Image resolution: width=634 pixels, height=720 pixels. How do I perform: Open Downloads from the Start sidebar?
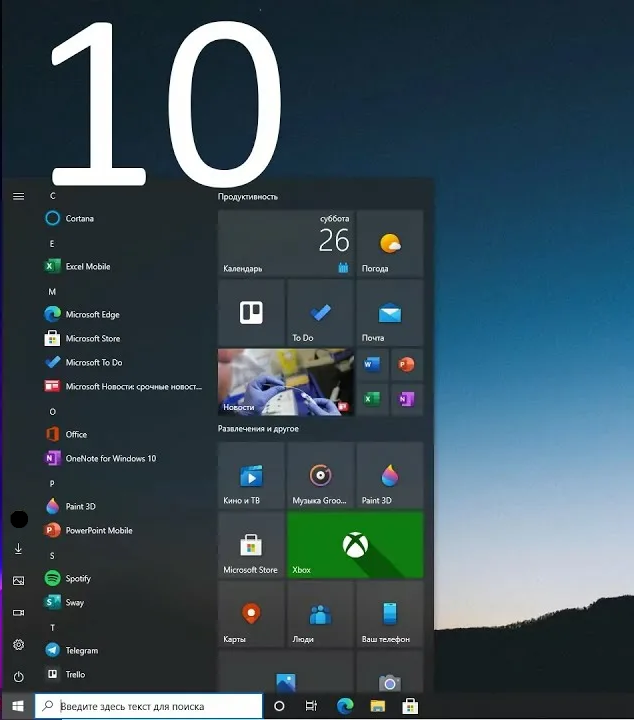(18, 549)
